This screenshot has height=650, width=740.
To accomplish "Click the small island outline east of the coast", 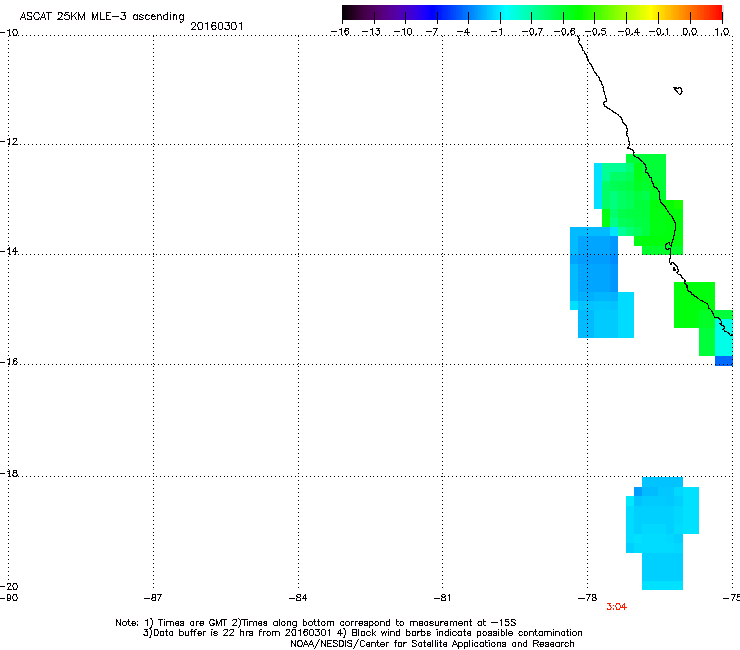I will coord(678,91).
